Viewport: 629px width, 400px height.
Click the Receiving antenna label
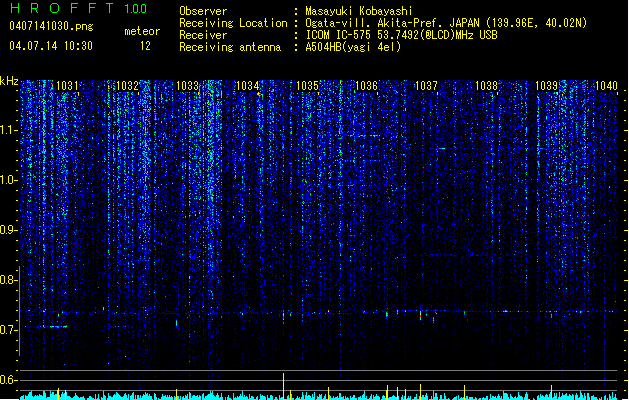point(230,47)
